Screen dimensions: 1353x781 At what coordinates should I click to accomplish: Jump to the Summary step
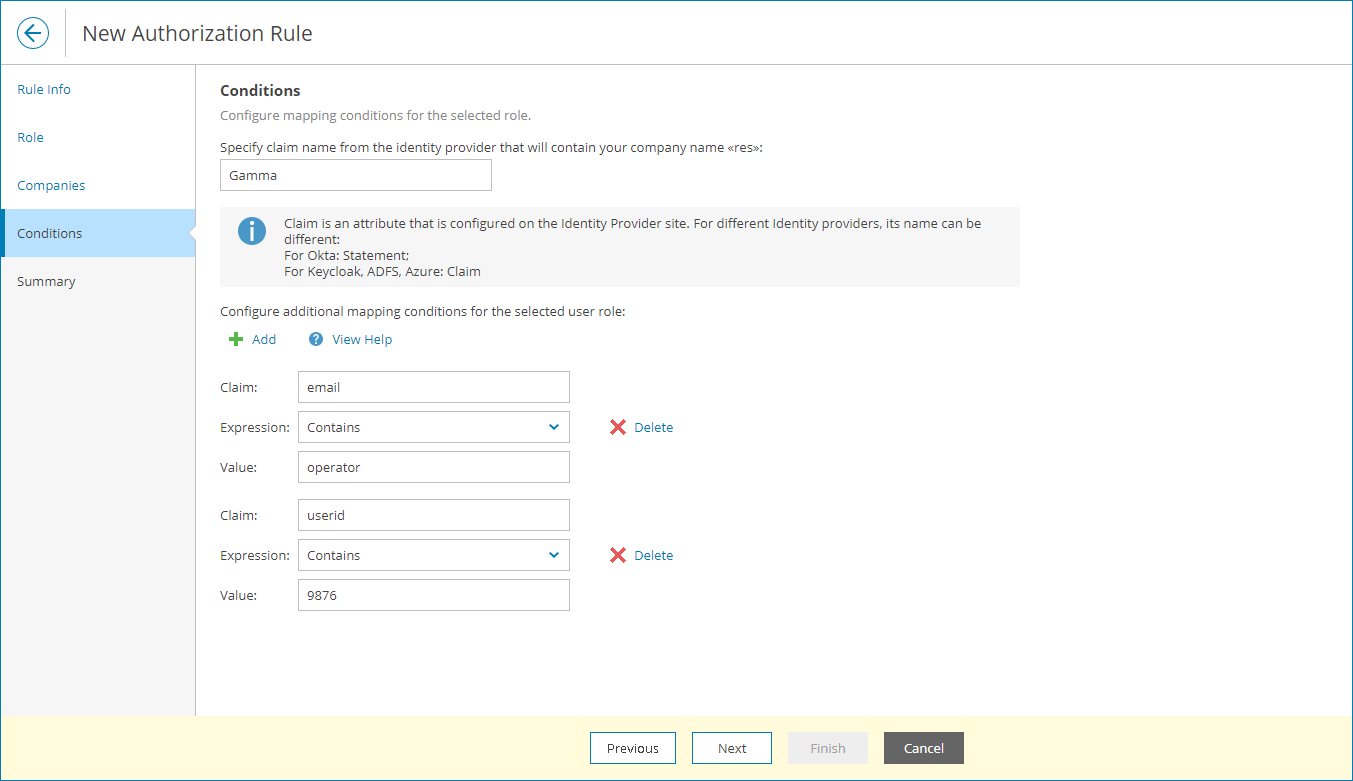46,281
